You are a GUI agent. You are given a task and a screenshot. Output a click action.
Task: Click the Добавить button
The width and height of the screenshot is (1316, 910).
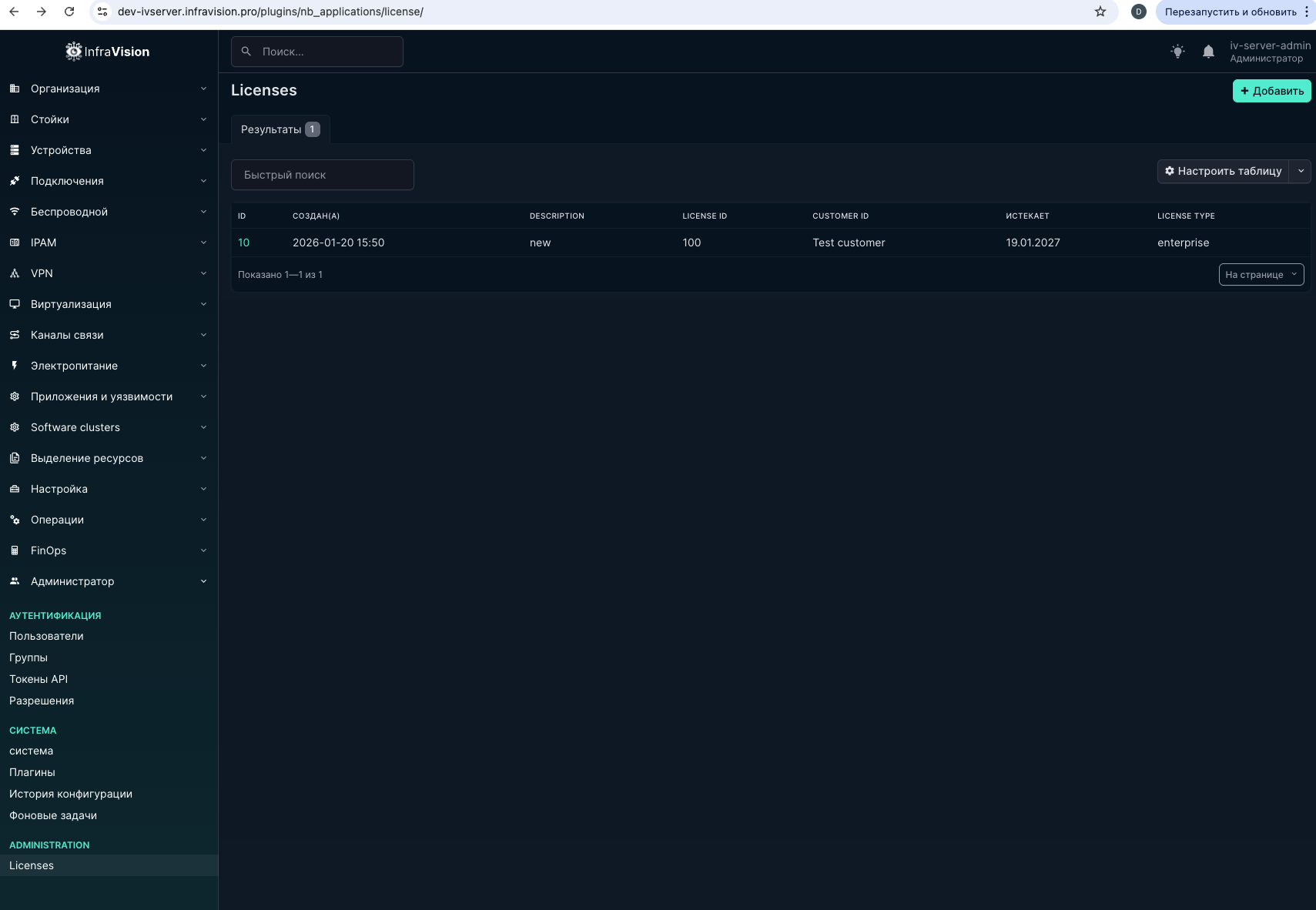1271,91
